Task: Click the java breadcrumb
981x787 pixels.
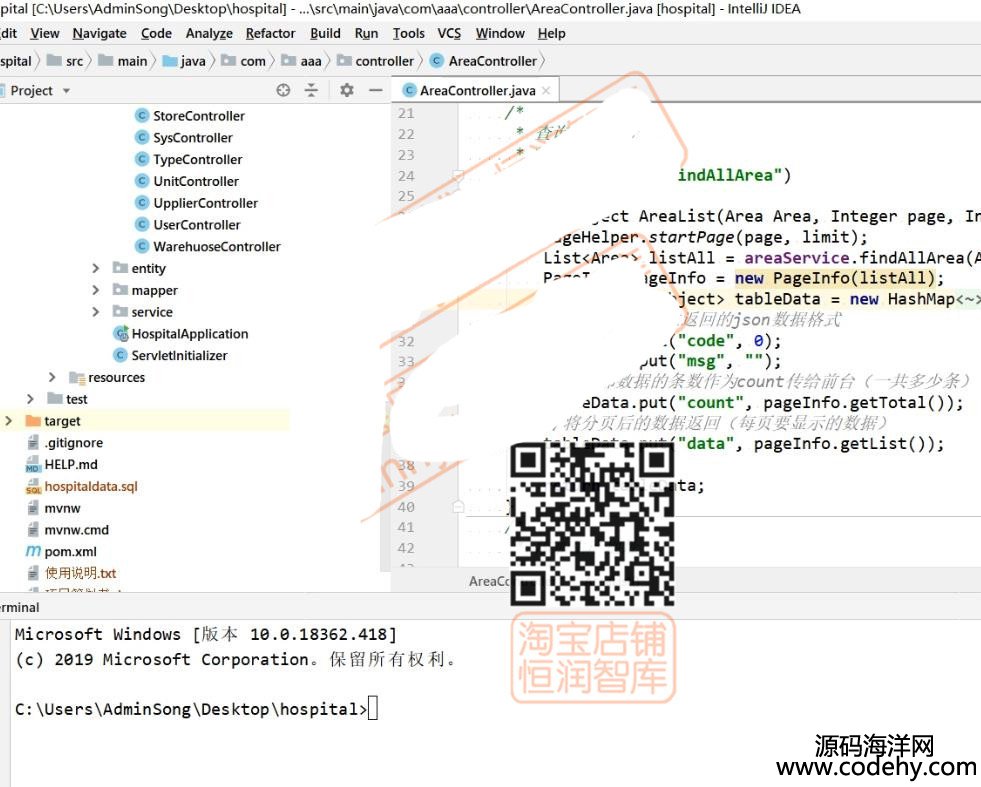Action: pos(185,61)
